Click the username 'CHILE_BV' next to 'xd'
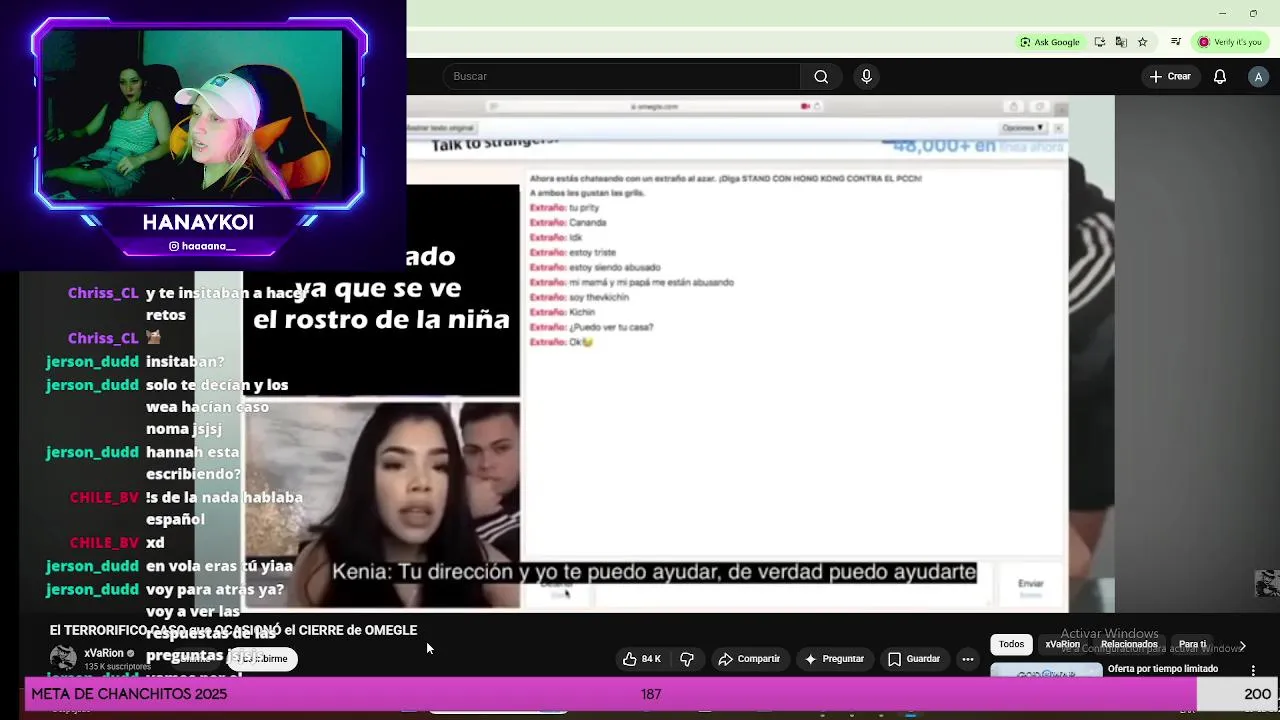Screen dimensions: 1280x720 point(104,542)
